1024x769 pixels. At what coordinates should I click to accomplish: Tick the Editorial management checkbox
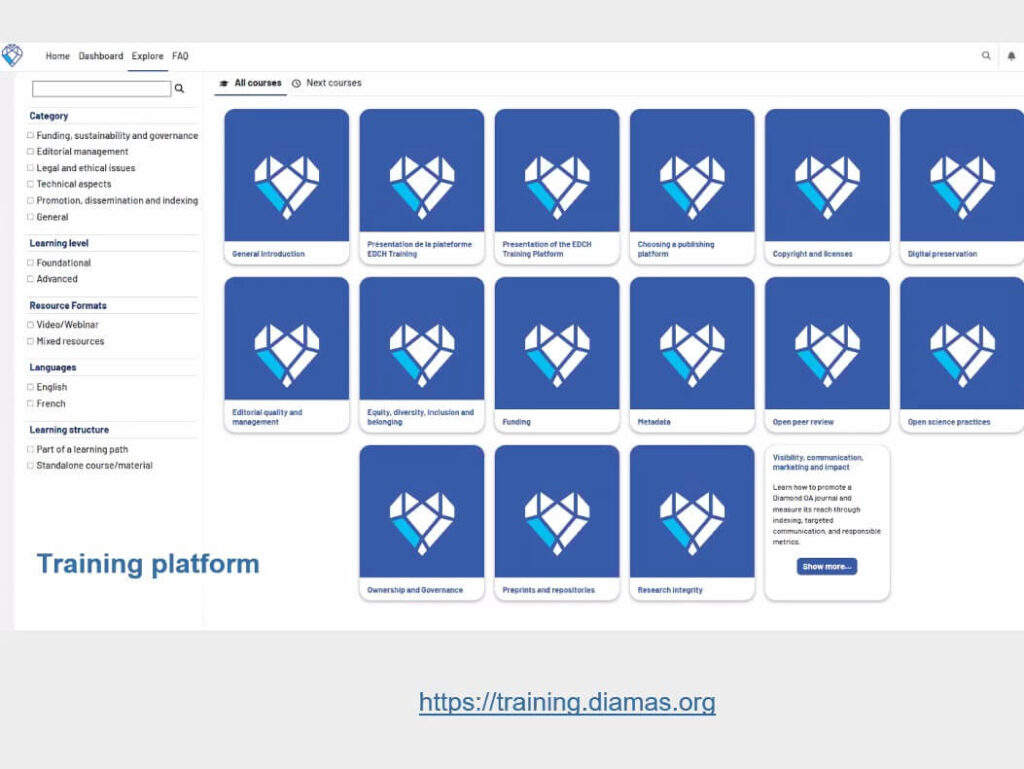(x=30, y=151)
